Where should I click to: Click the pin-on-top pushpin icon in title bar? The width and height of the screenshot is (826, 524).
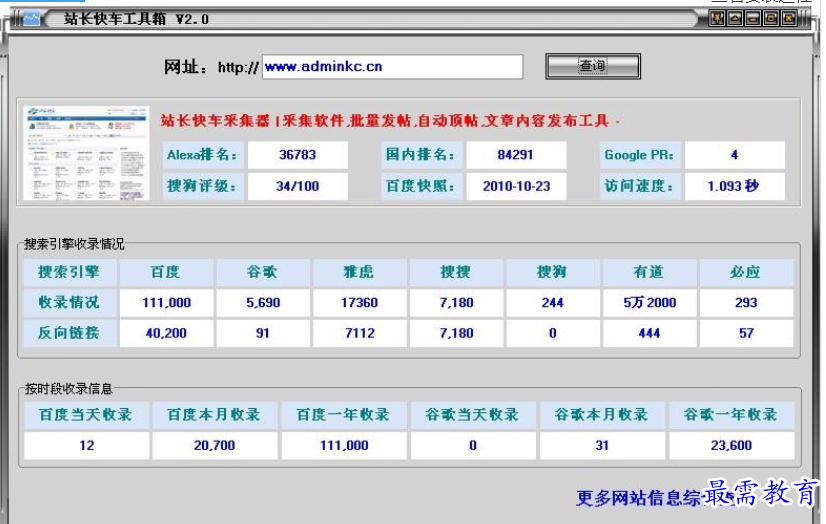[x=716, y=19]
